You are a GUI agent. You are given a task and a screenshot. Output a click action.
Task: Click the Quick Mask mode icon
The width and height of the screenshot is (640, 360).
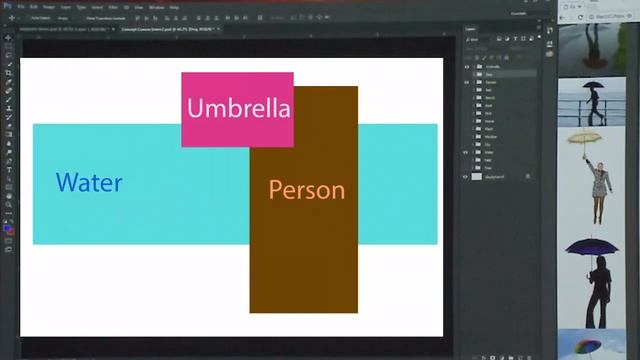point(8,241)
